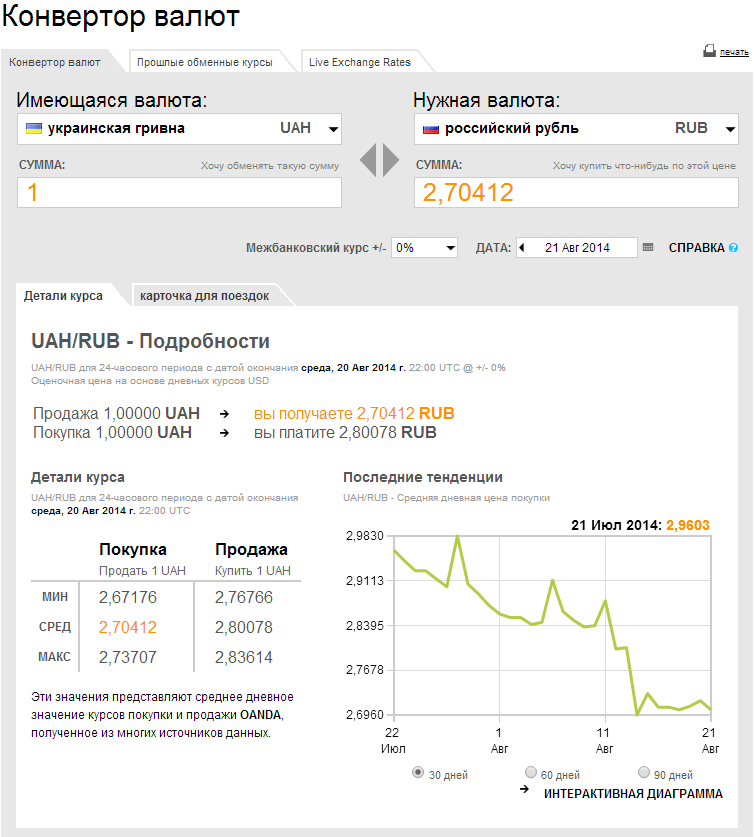This screenshot has width=754, height=837.
Task: Click the 2,9830 y-axis label
Action: [365, 535]
